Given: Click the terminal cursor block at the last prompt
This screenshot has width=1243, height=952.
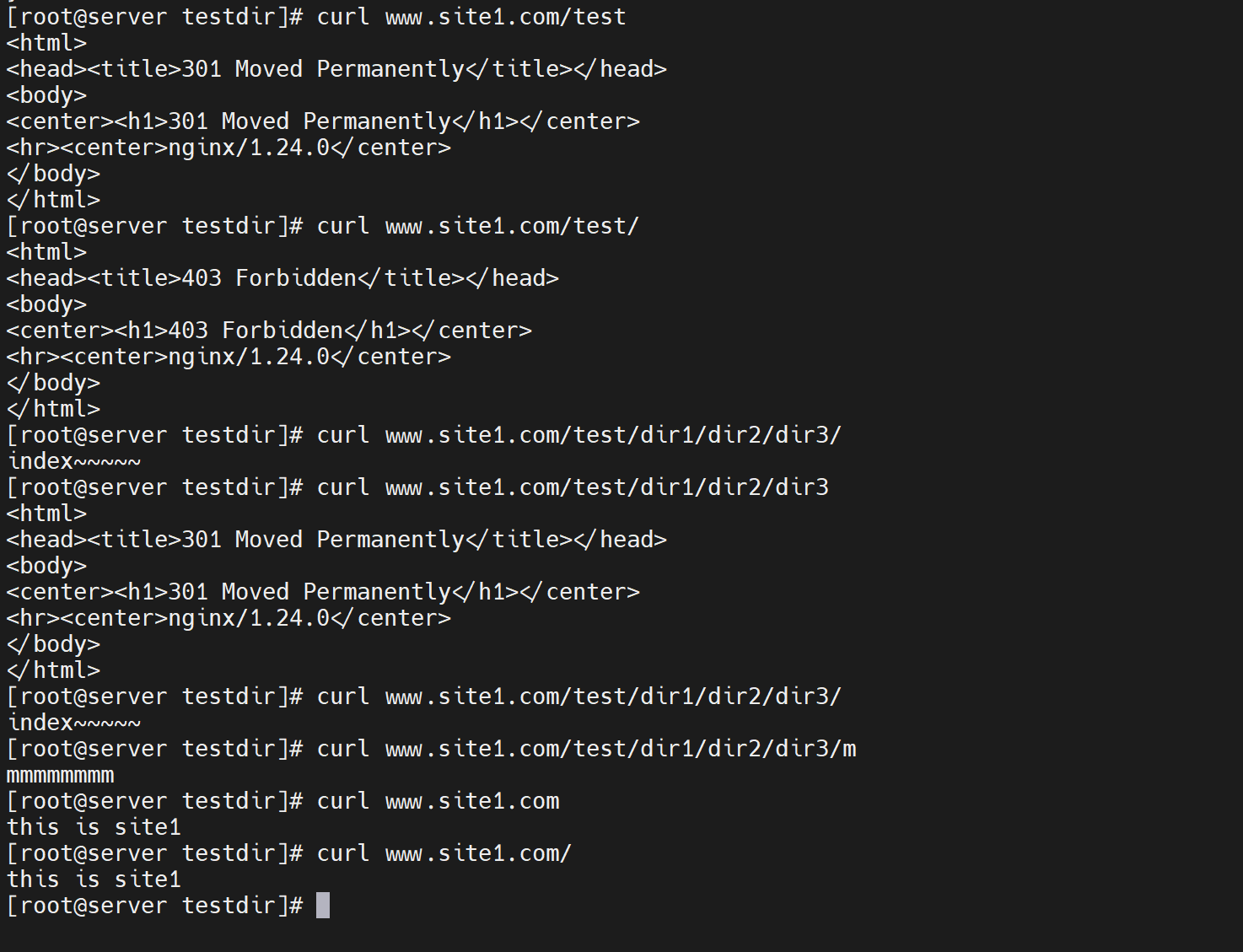Looking at the screenshot, I should click(x=323, y=906).
